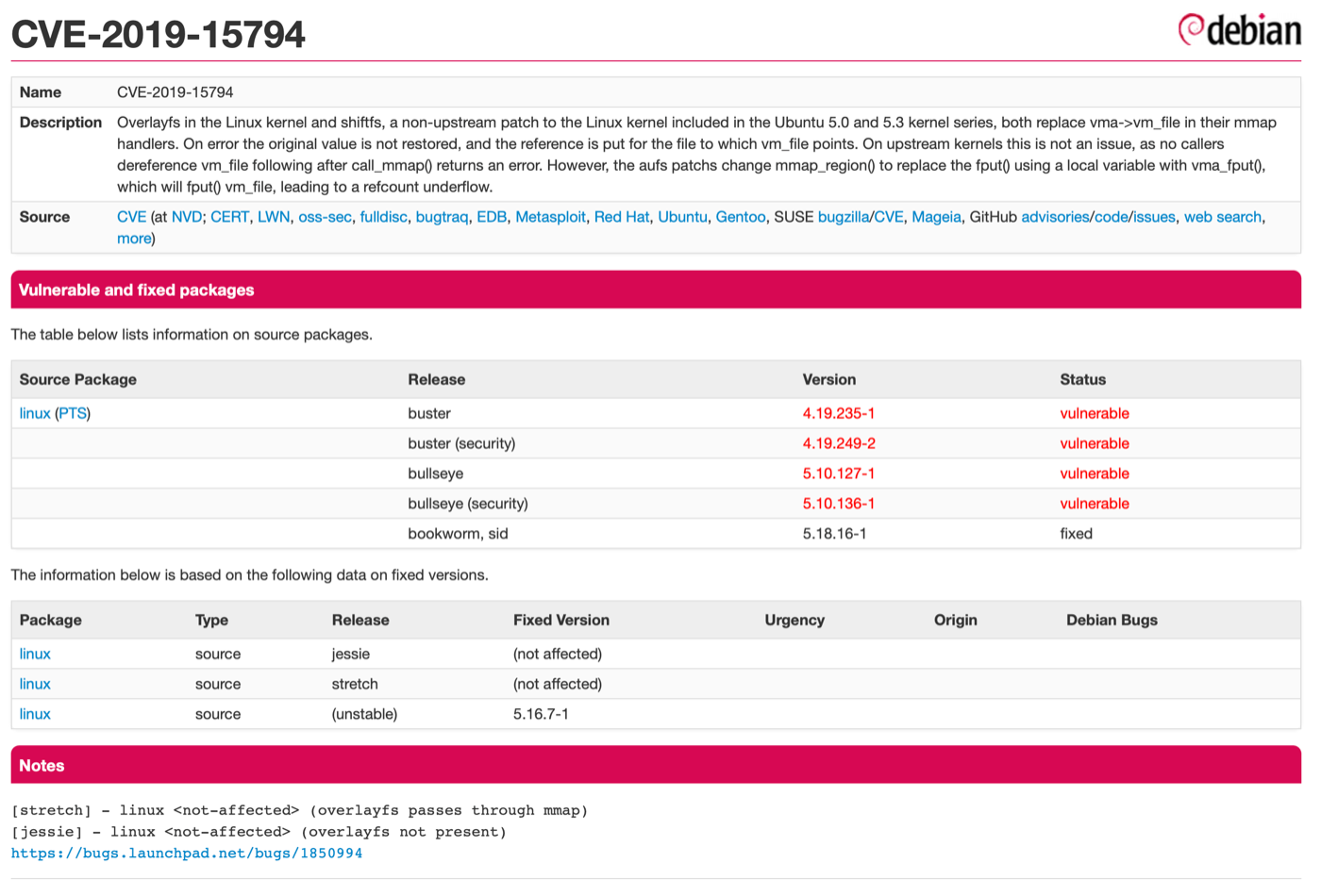Click the Debian logo
This screenshot has height=896, width=1321.
click(x=1239, y=30)
